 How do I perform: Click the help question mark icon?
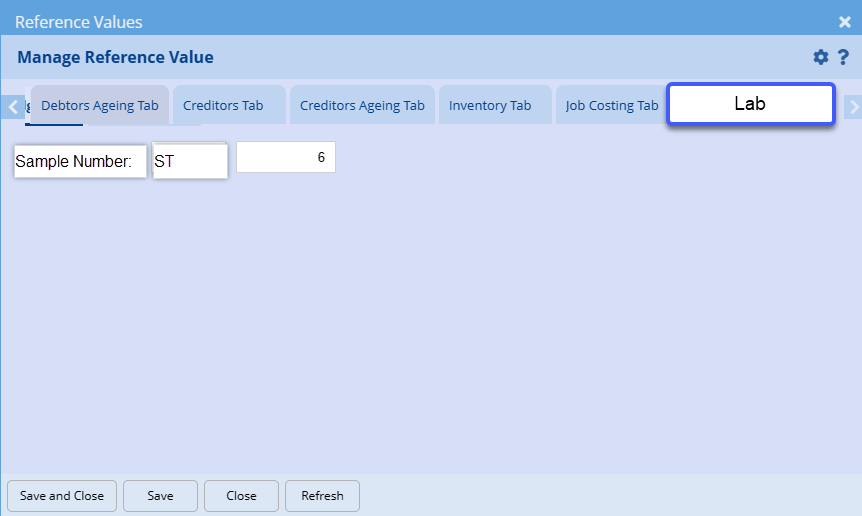click(x=843, y=57)
